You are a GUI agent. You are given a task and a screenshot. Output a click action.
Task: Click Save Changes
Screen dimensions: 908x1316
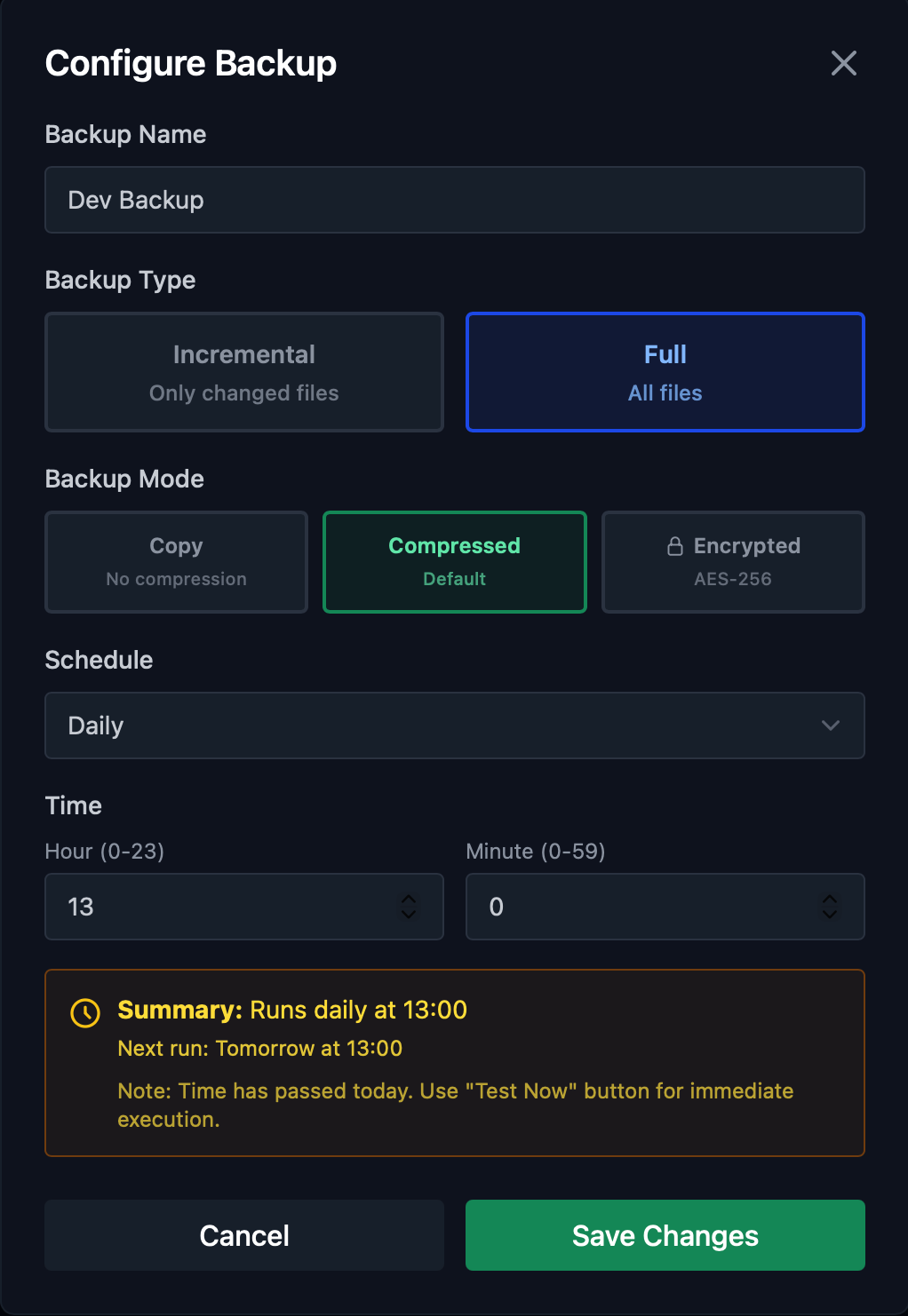pos(665,1235)
